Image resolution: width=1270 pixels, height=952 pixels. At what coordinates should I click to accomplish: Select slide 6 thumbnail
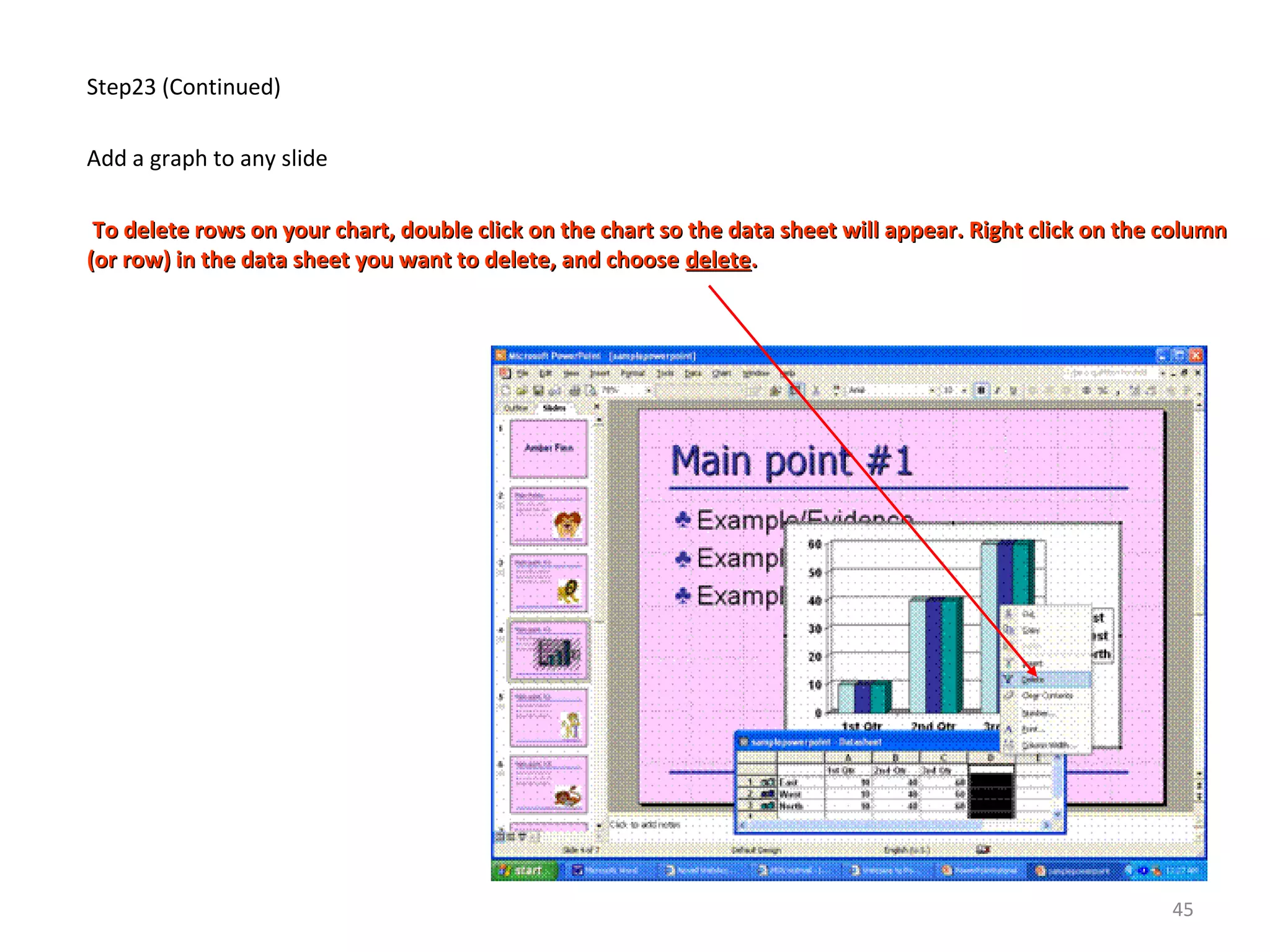coord(548,783)
